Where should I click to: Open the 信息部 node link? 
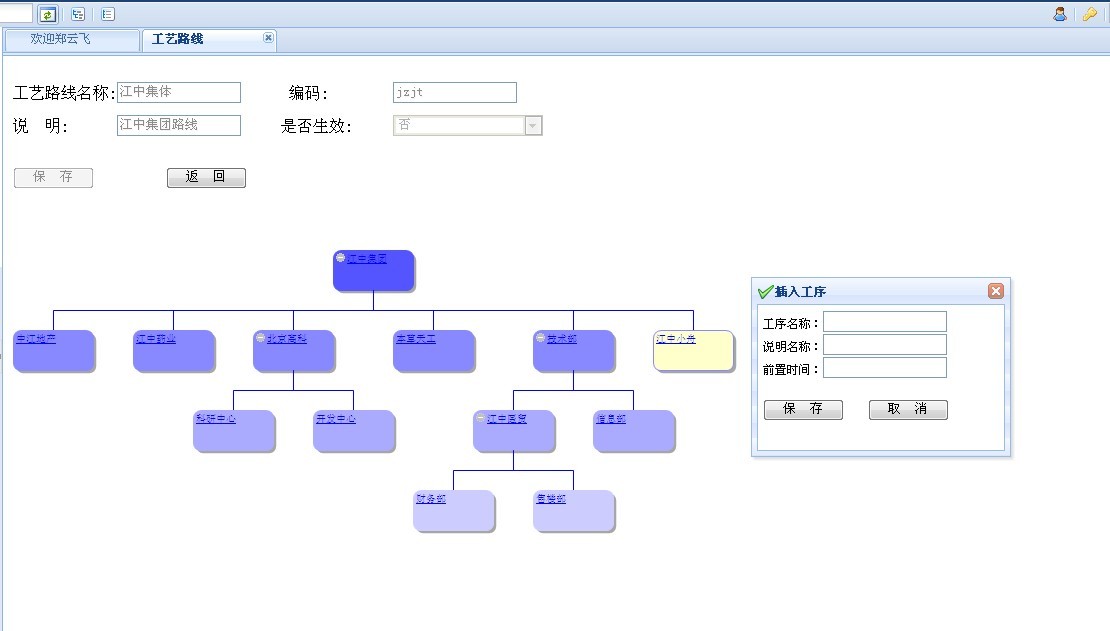(x=611, y=419)
